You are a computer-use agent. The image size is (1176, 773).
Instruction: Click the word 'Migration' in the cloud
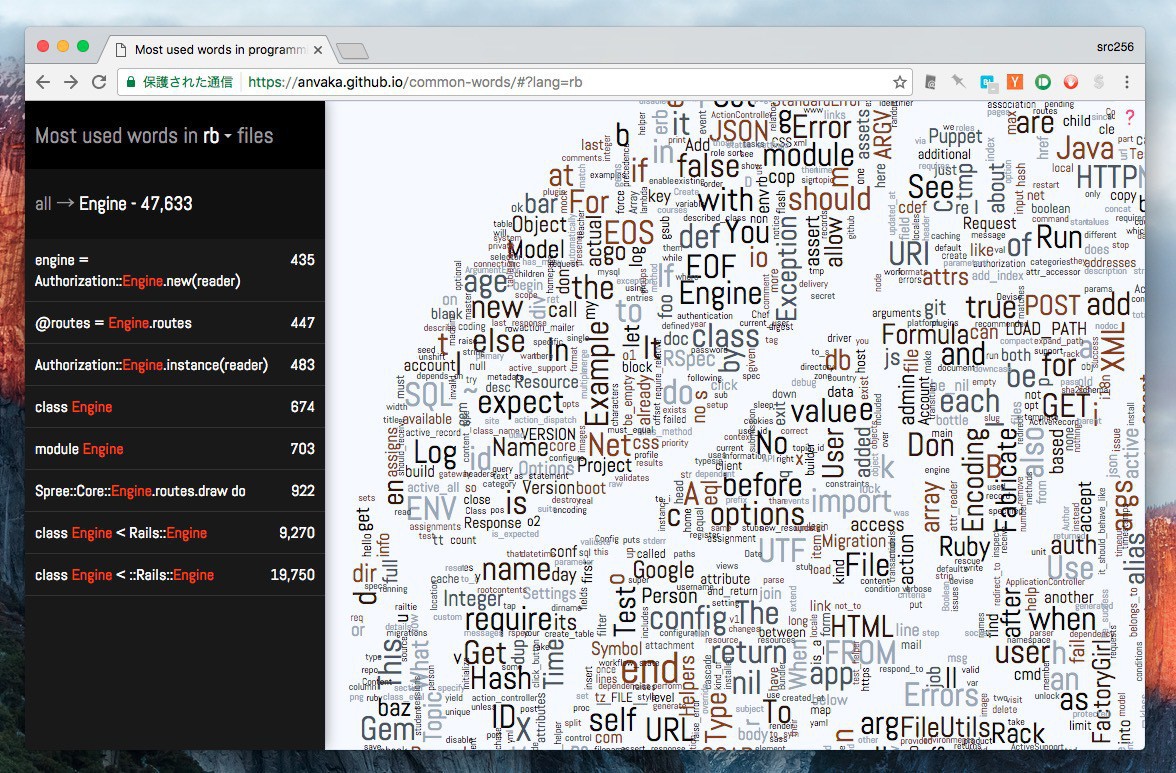coord(854,541)
